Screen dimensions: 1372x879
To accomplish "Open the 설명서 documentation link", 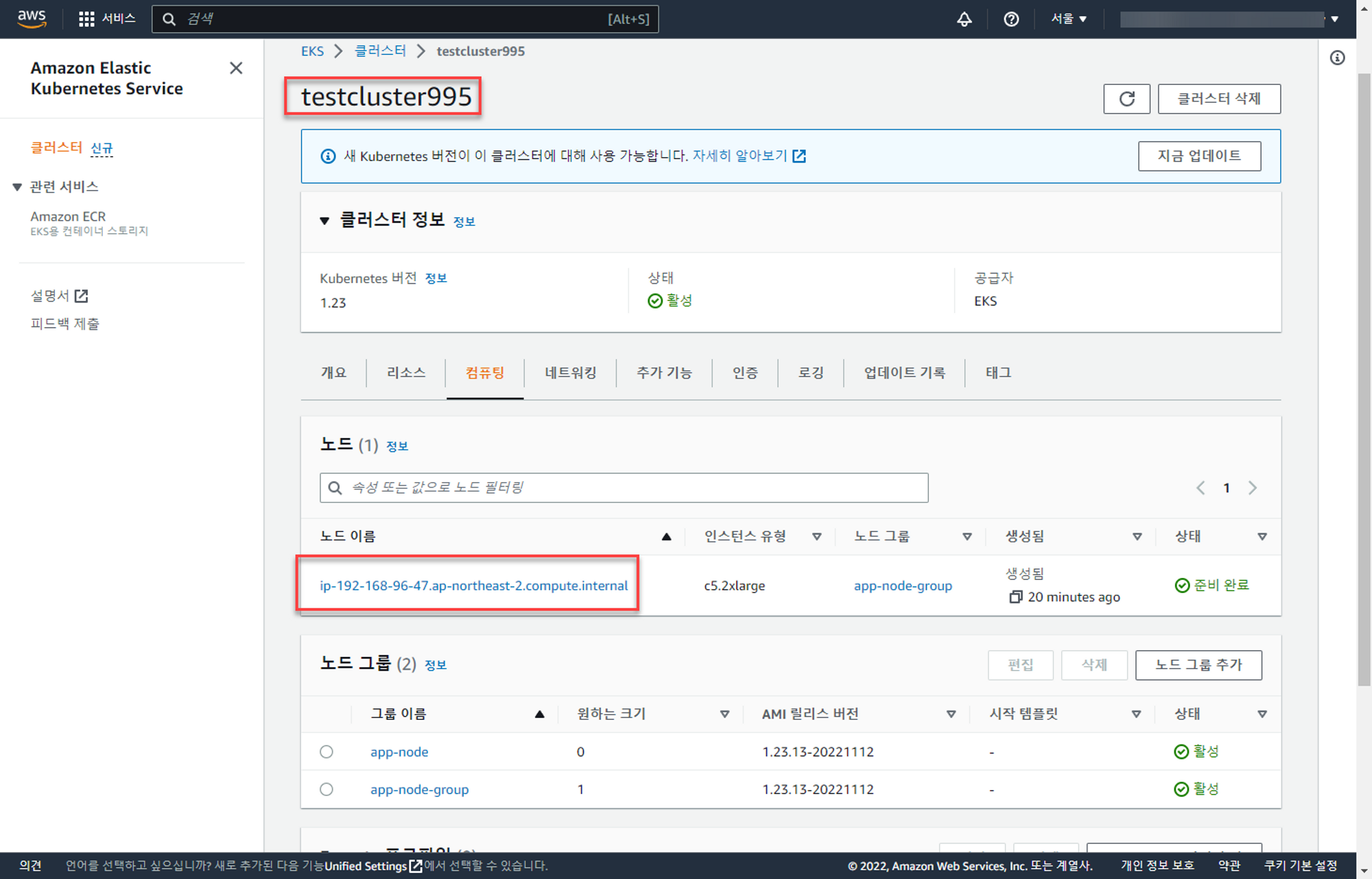I will tap(59, 296).
